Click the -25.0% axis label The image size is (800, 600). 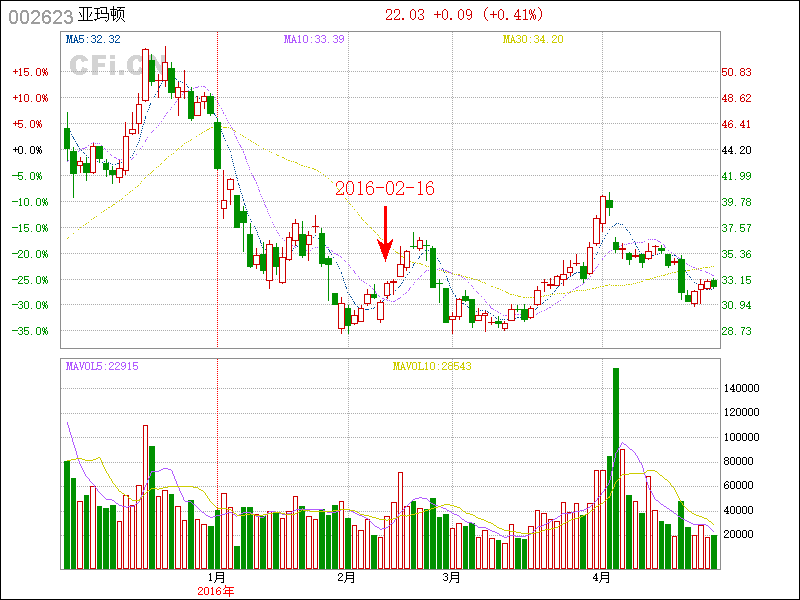pos(30,280)
